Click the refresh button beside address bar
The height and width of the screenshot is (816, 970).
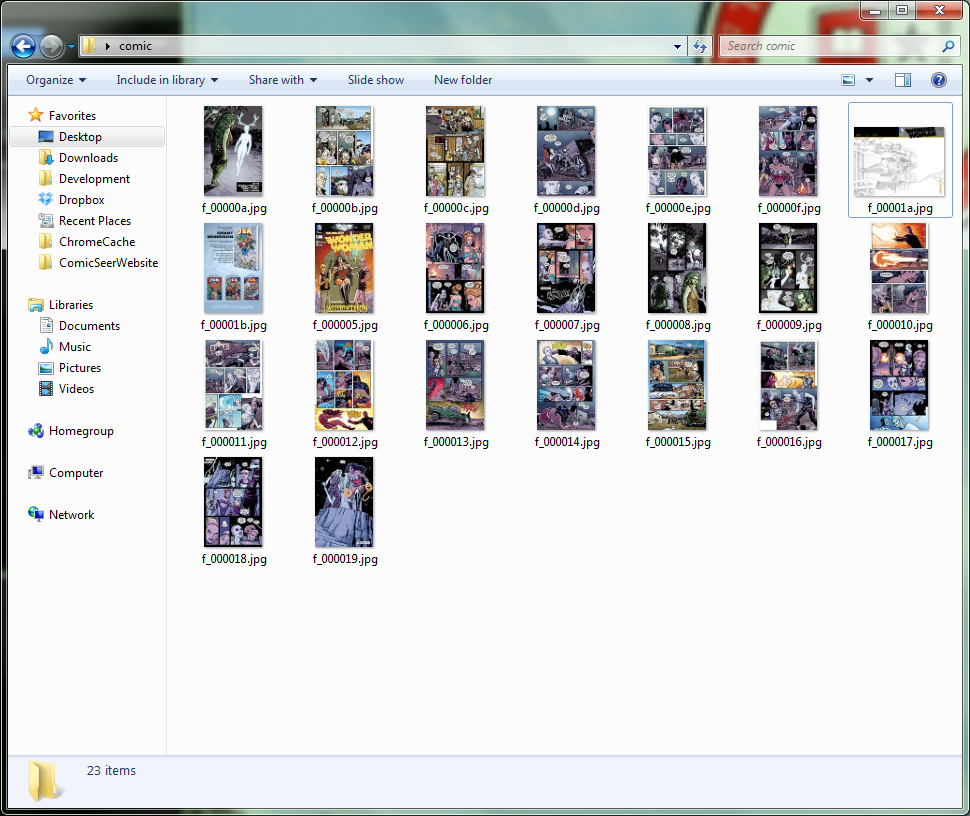(700, 46)
